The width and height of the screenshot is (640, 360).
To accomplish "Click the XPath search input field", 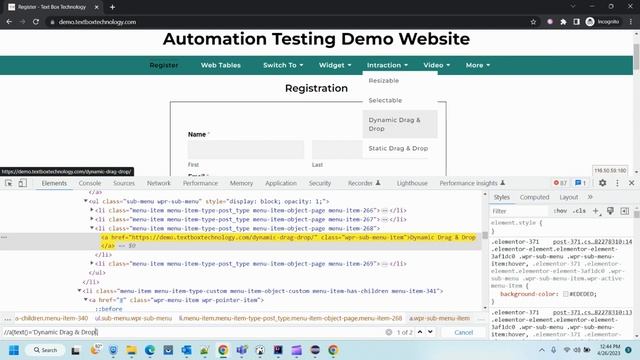I will click(192, 332).
